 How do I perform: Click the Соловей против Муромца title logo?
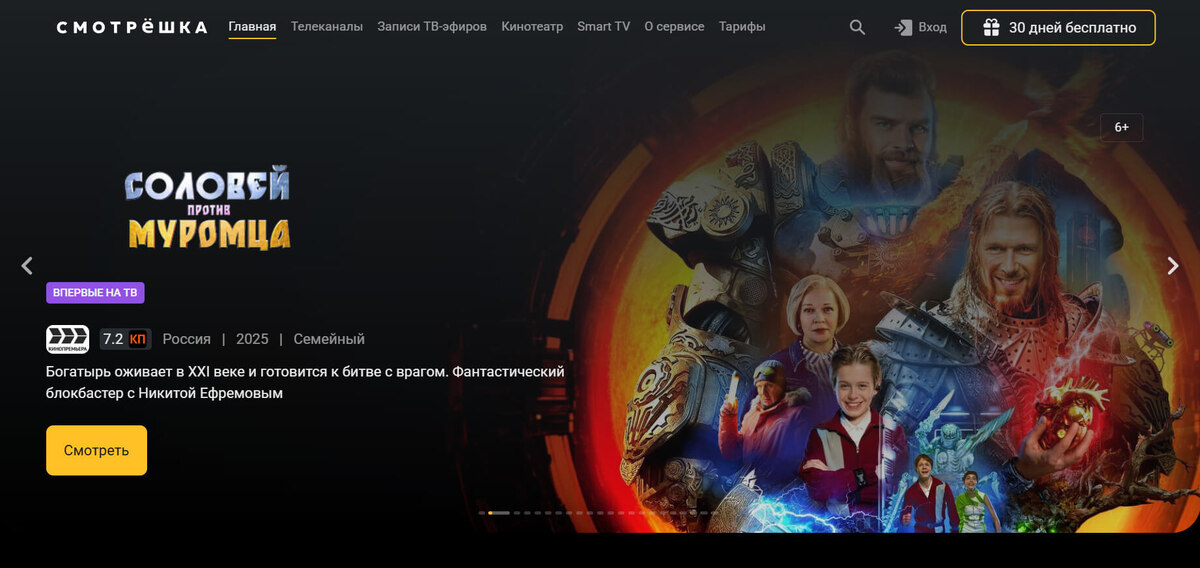[x=208, y=208]
